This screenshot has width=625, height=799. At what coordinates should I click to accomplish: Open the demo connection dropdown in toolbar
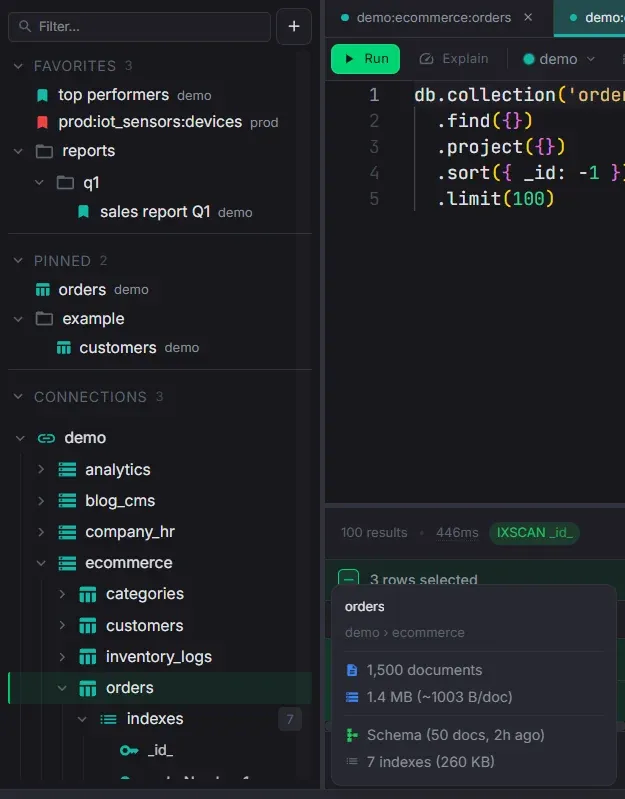pyautogui.click(x=559, y=59)
